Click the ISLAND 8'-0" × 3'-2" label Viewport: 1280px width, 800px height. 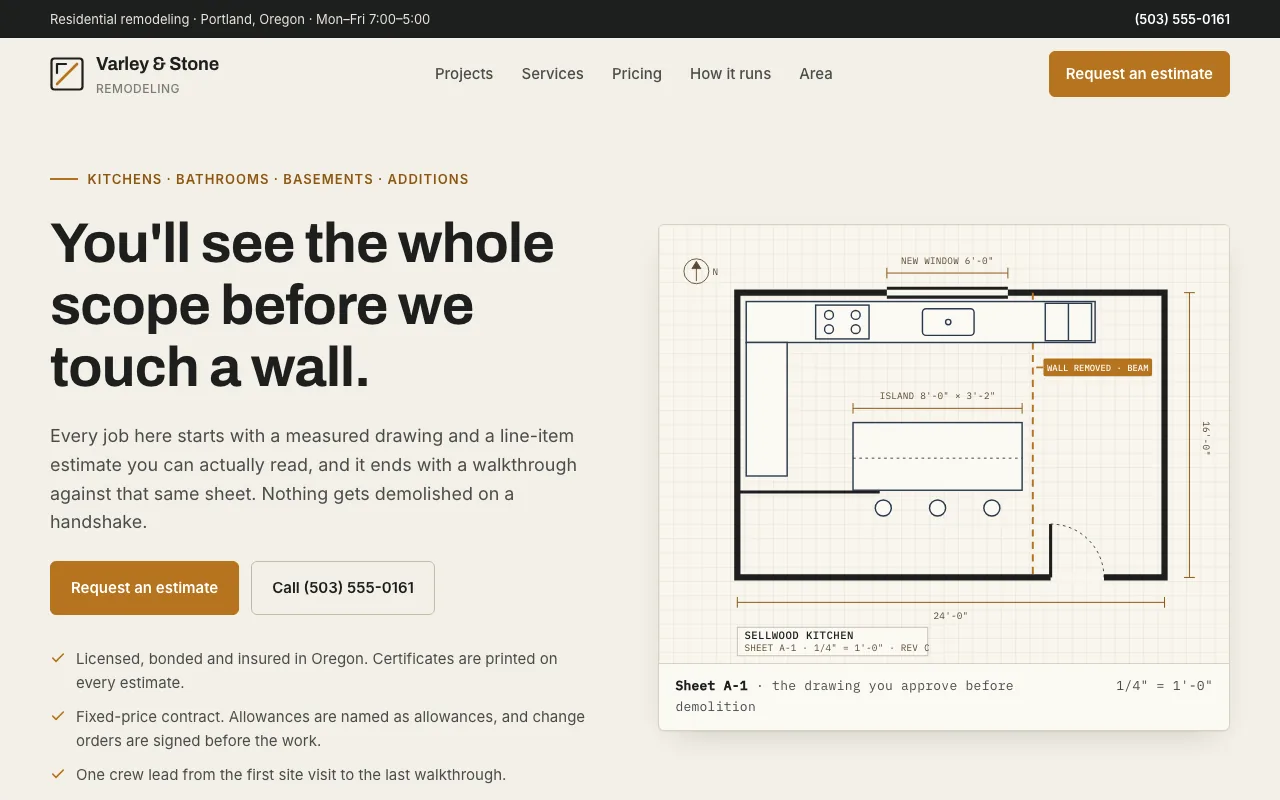pos(937,396)
